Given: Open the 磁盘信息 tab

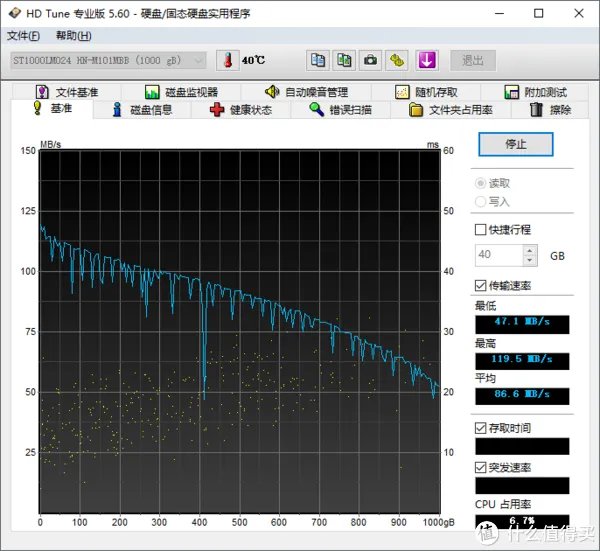Looking at the screenshot, I should pos(142,110).
